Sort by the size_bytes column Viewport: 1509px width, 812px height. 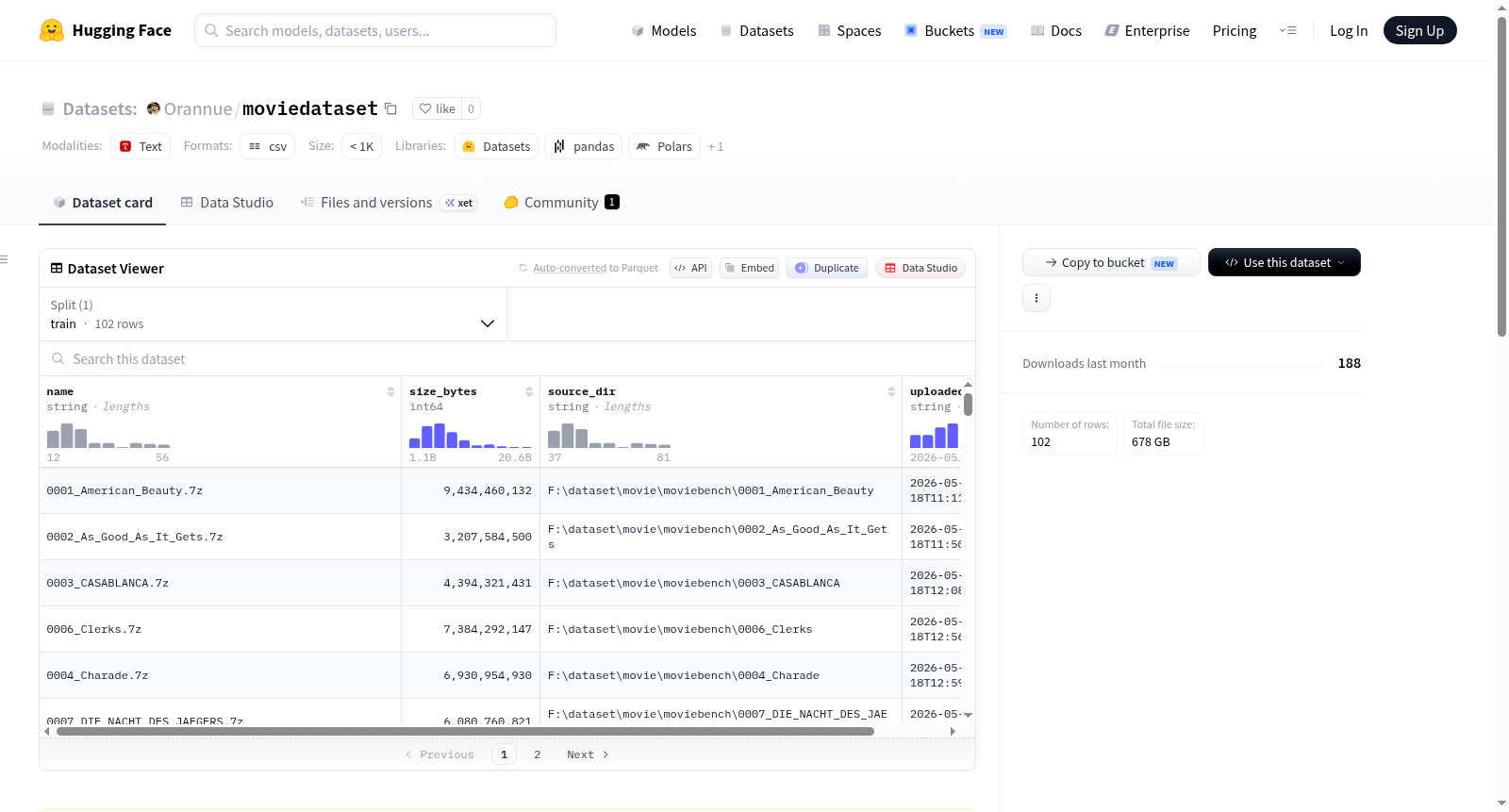[529, 391]
